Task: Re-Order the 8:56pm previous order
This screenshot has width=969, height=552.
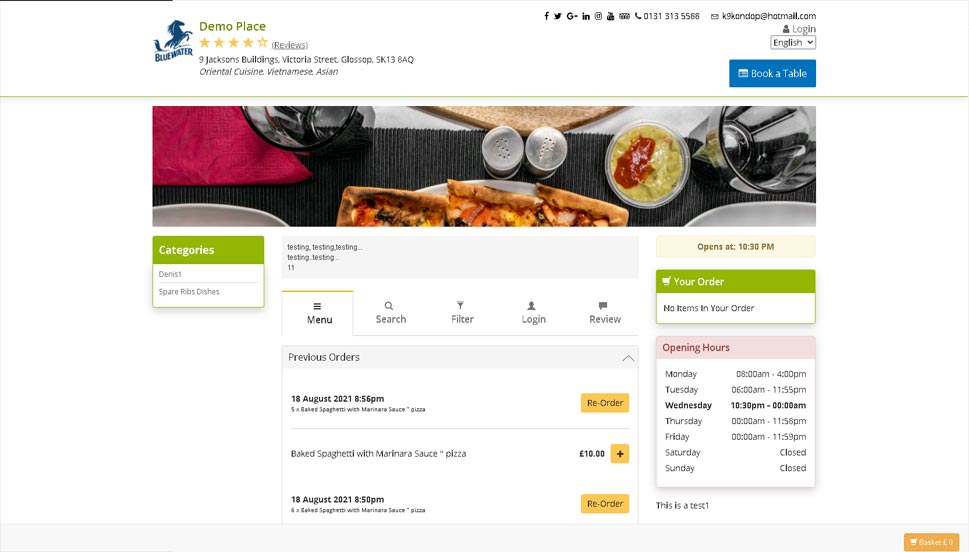Action: (x=605, y=403)
